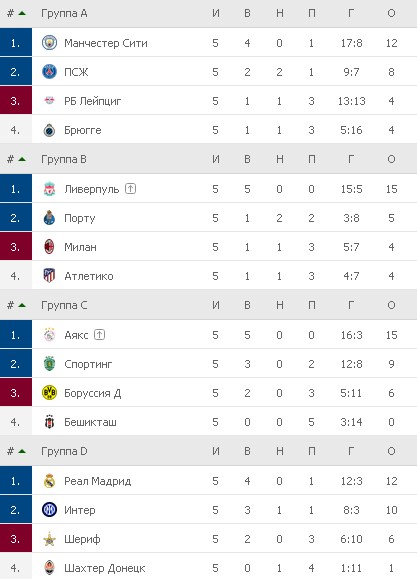Image resolution: width=417 pixels, height=579 pixels.
Task: Click the Atletico club crest
Action: 49,276
